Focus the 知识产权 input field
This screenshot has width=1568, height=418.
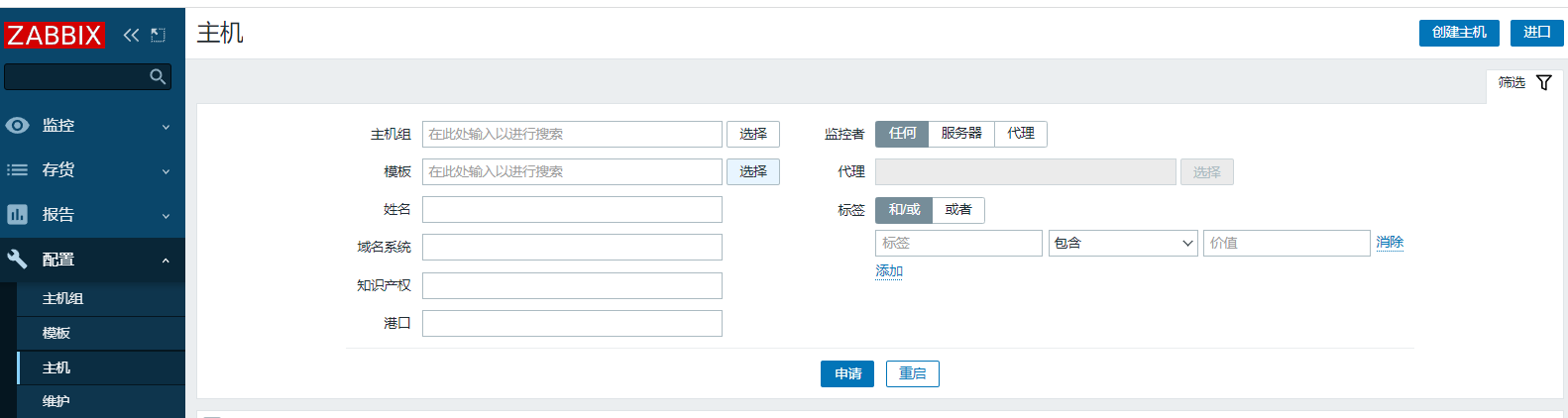[572, 285]
